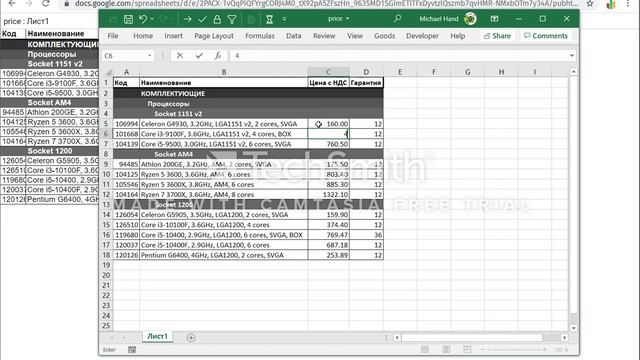The width and height of the screenshot is (640, 360).
Task: Click warranty cell showing 36
Action: pos(366,235)
